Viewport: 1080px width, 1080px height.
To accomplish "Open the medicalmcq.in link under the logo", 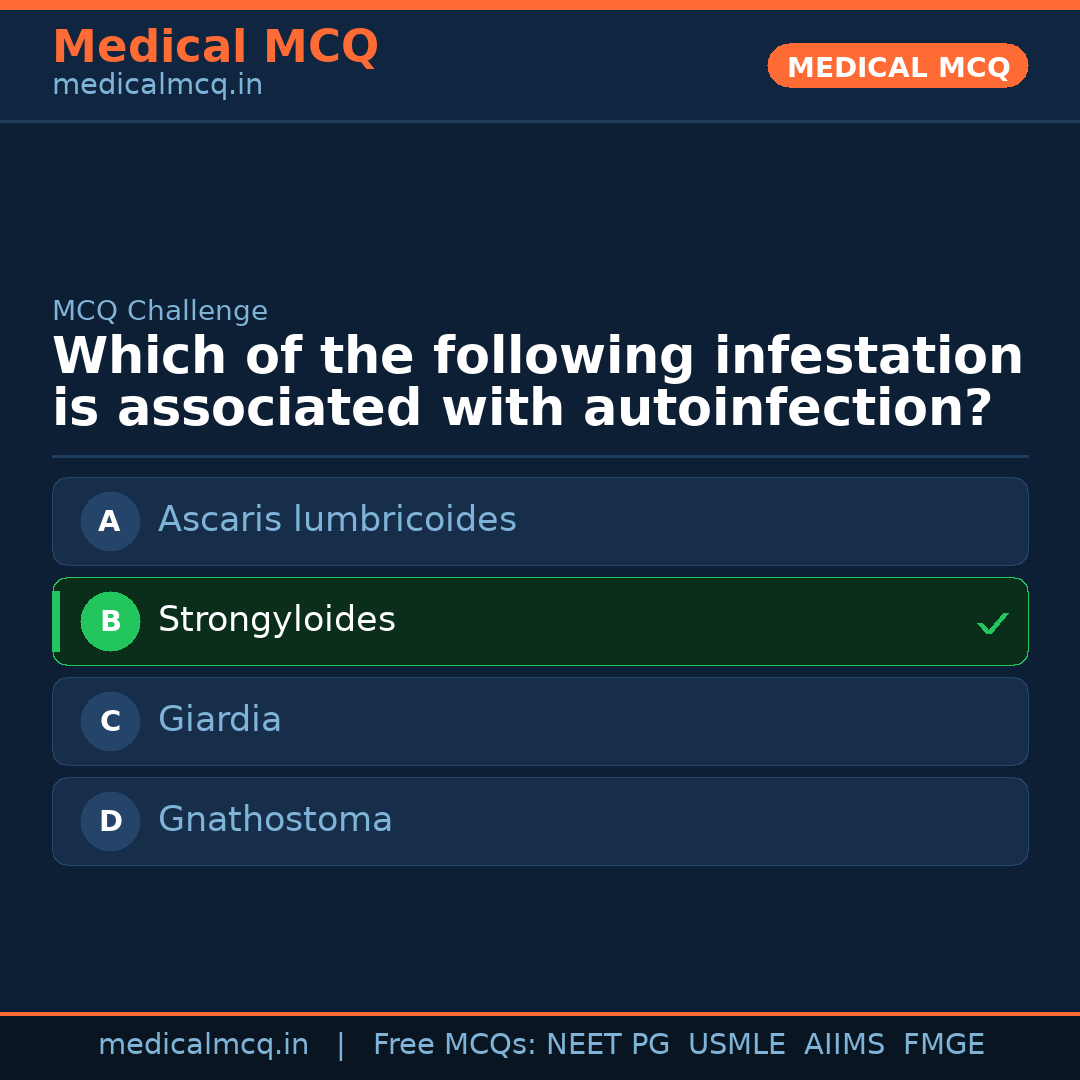I will pyautogui.click(x=157, y=84).
